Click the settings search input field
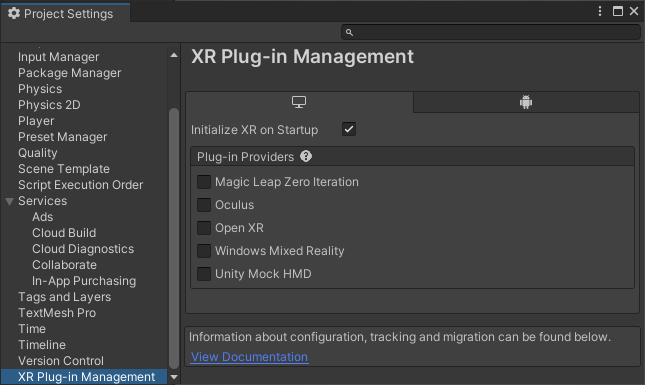The width and height of the screenshot is (645, 385). coord(491,32)
